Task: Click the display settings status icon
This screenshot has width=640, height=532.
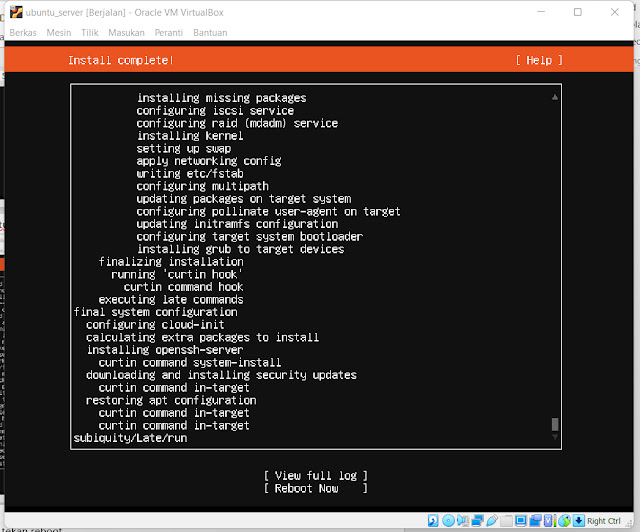Action: pos(520,521)
